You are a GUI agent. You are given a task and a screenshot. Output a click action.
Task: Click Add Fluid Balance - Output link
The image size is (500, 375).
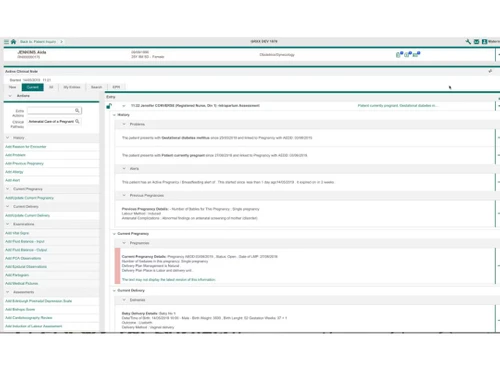[x=26, y=250]
